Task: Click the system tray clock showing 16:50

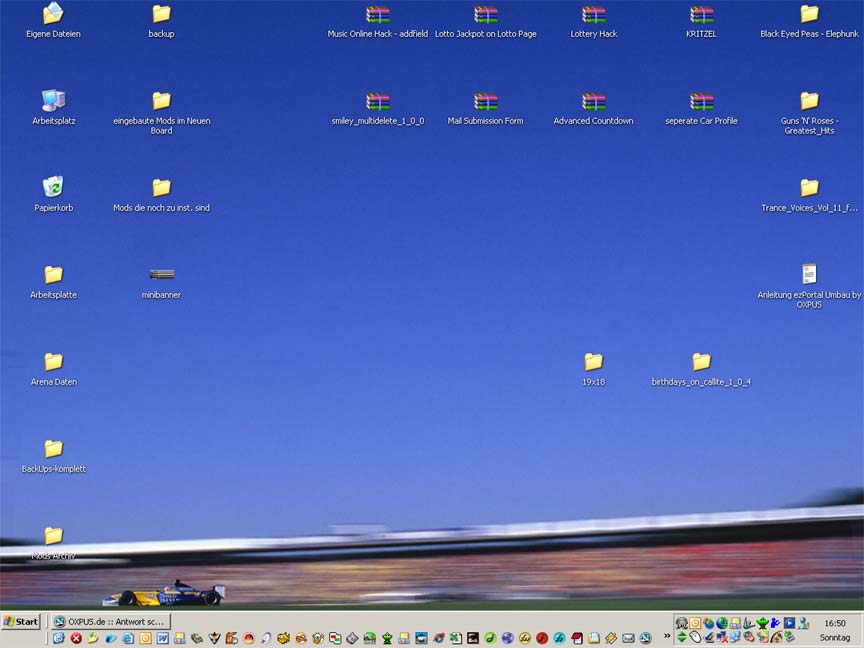Action: [x=835, y=623]
